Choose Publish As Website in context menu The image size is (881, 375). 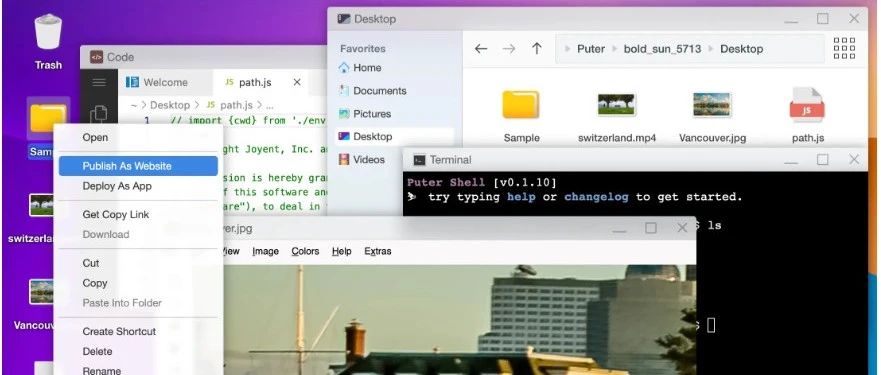pyautogui.click(x=138, y=166)
